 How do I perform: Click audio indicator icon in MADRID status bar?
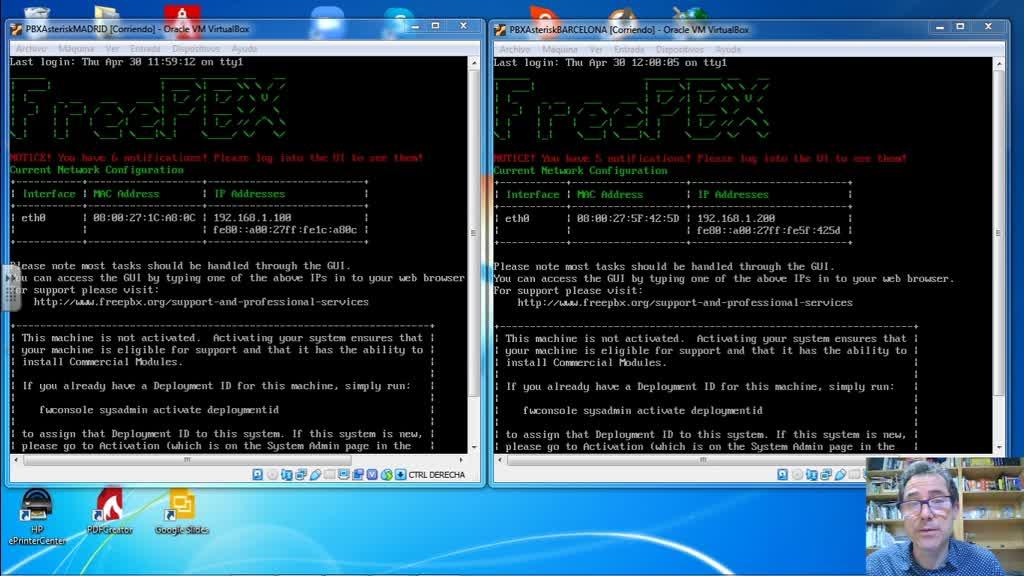coord(287,475)
